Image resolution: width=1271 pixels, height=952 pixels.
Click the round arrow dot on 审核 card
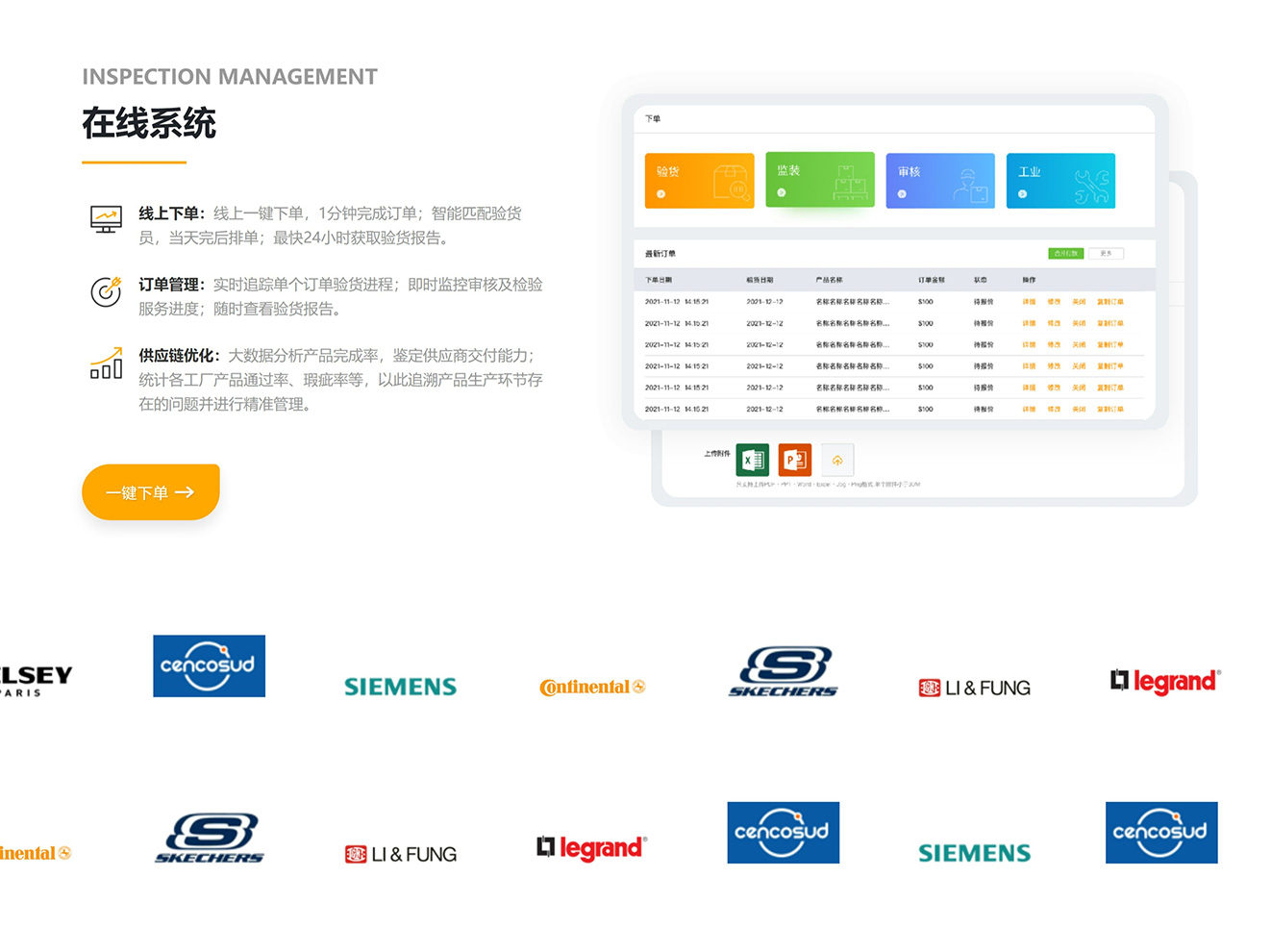pyautogui.click(x=902, y=194)
